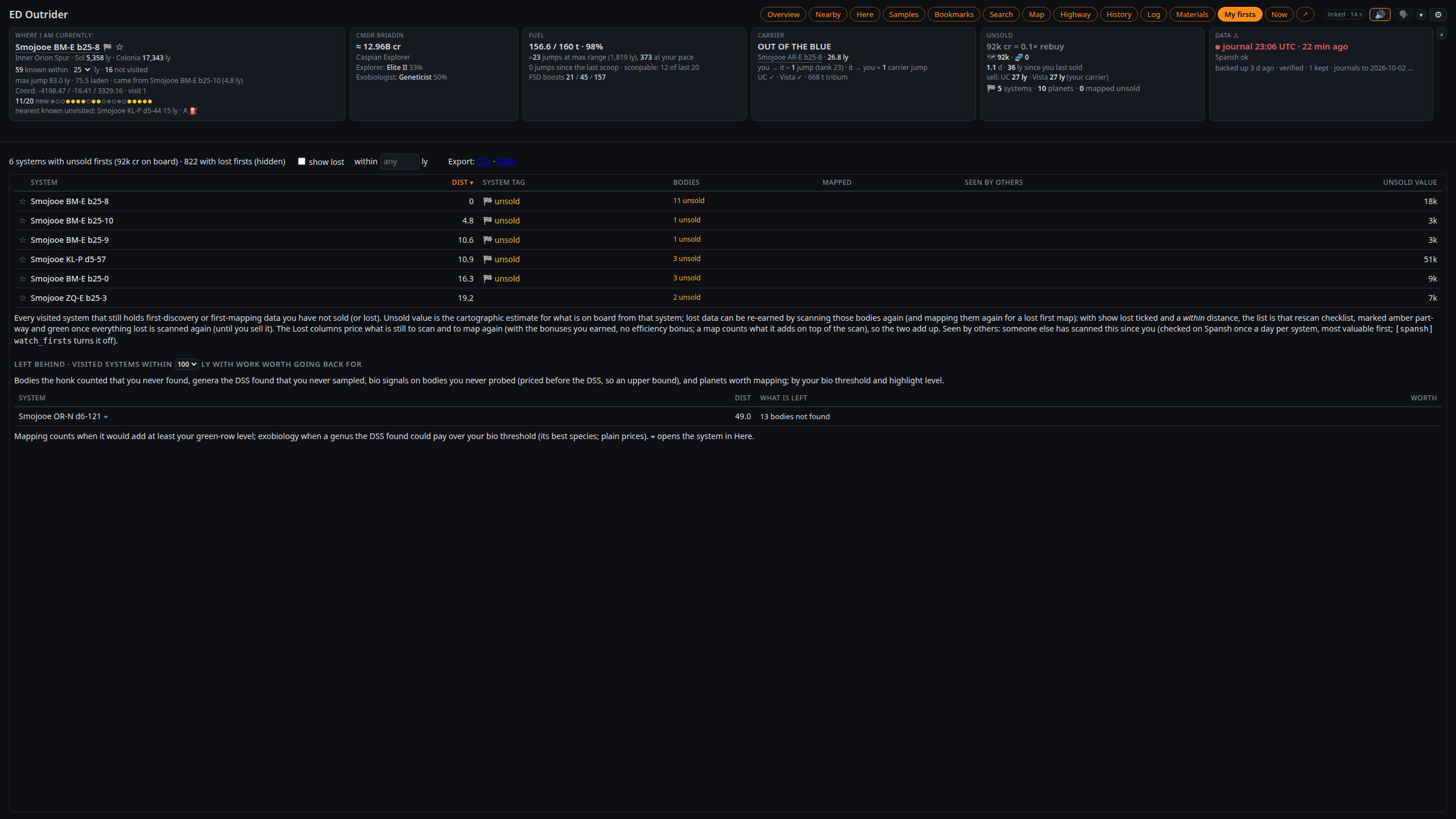1456x819 pixels.
Task: Select the Bookmarks tab
Action: point(954,14)
